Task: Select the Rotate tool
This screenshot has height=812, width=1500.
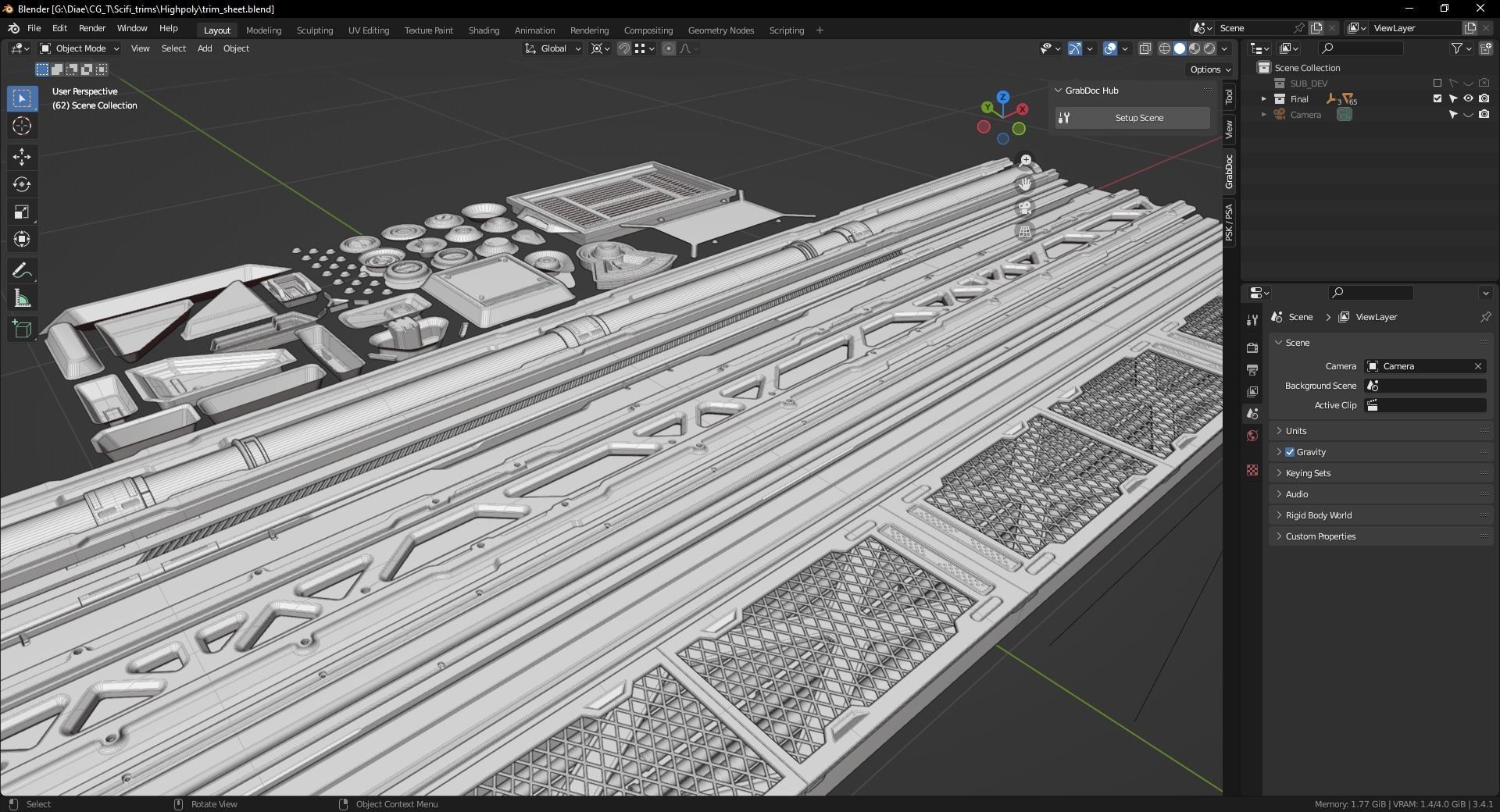Action: pos(22,185)
